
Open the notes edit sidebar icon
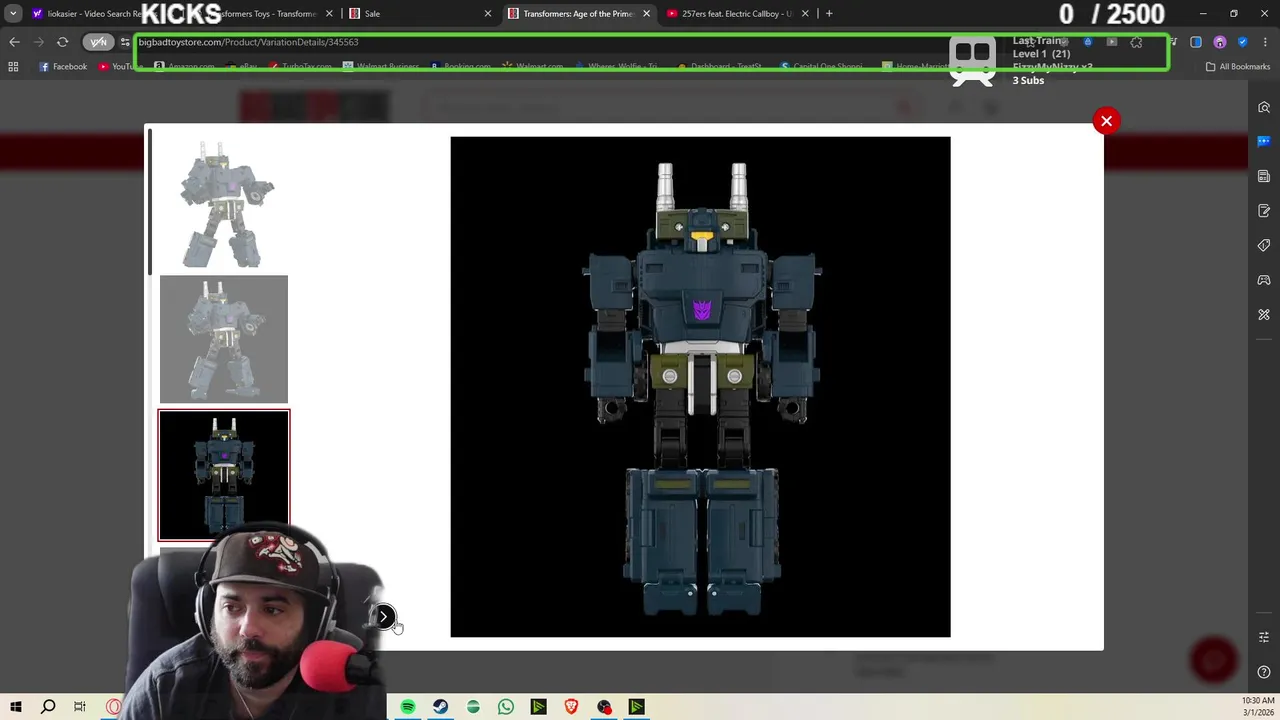[x=1264, y=211]
